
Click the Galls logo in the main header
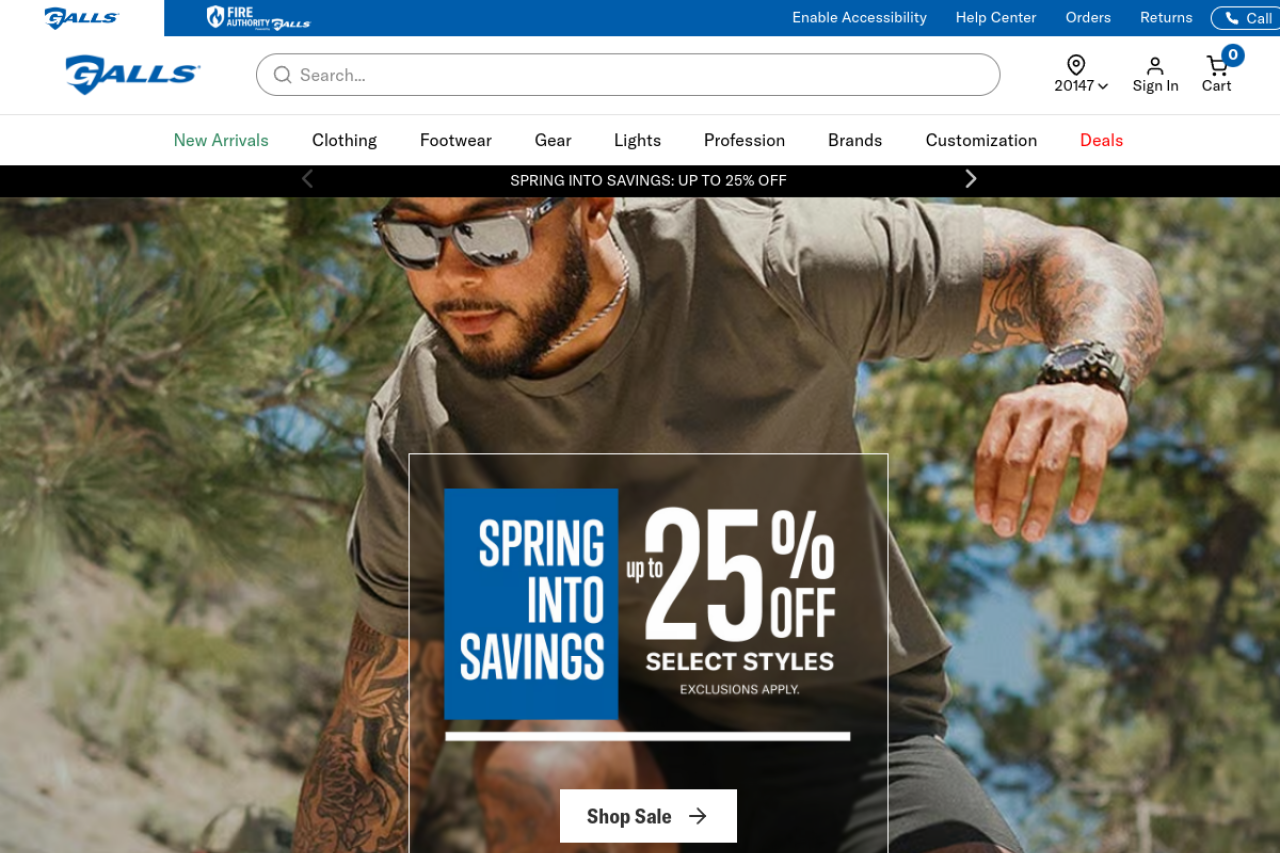[133, 75]
